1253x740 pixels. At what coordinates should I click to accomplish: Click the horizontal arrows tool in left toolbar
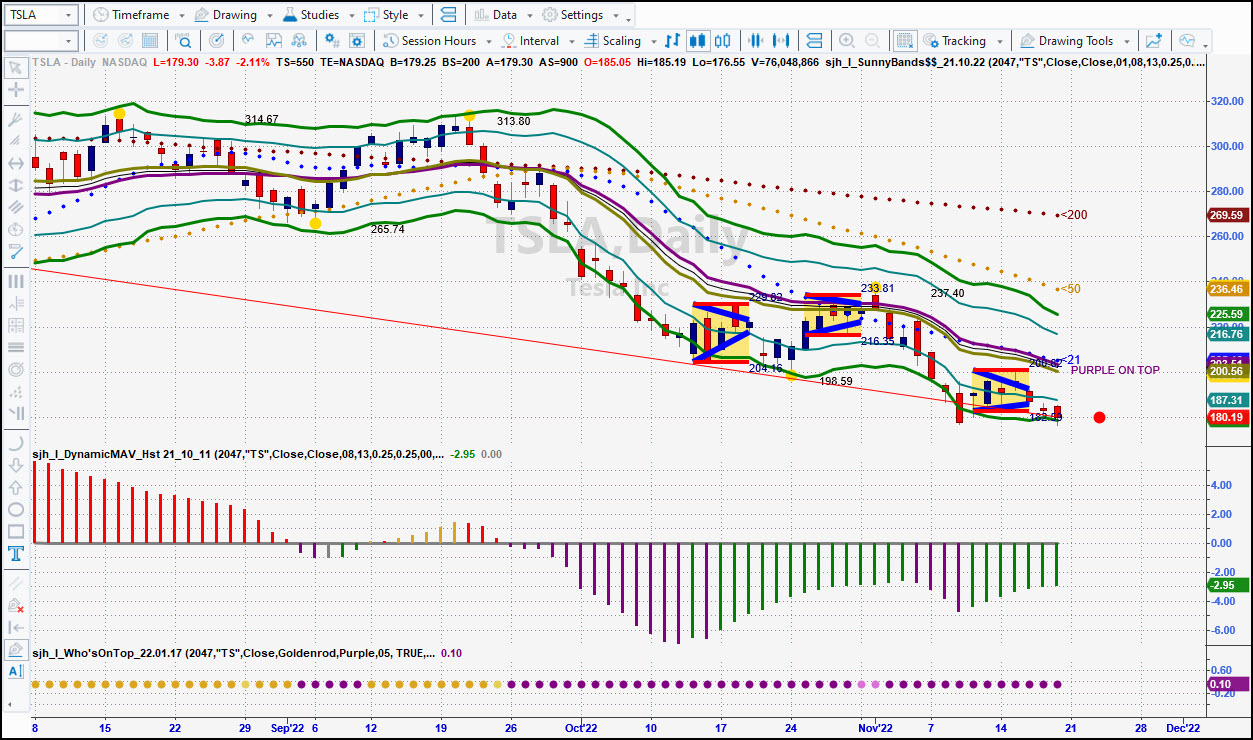(x=15, y=163)
